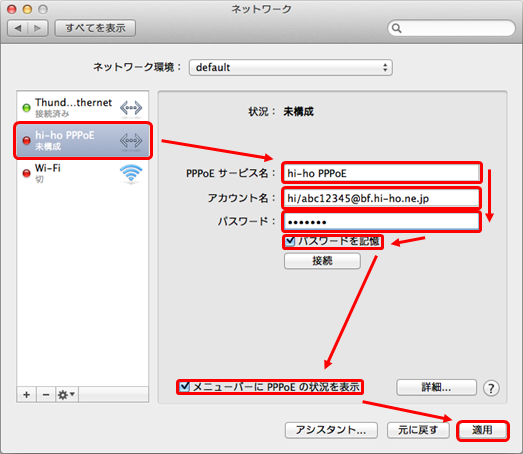The height and width of the screenshot is (454, 523).
Task: Click the 接続 connect button
Action: point(322,261)
